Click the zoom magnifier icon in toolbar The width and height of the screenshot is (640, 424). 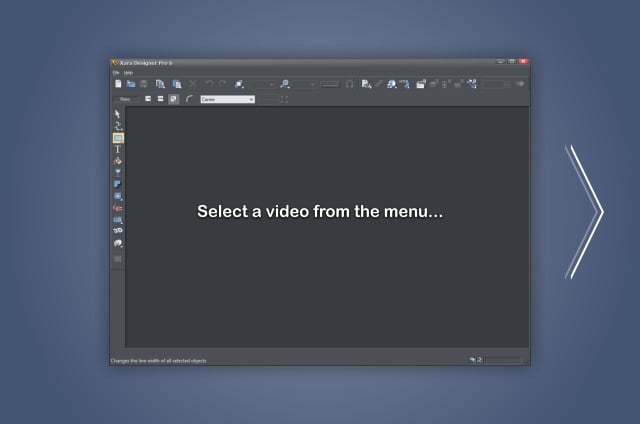tap(285, 84)
